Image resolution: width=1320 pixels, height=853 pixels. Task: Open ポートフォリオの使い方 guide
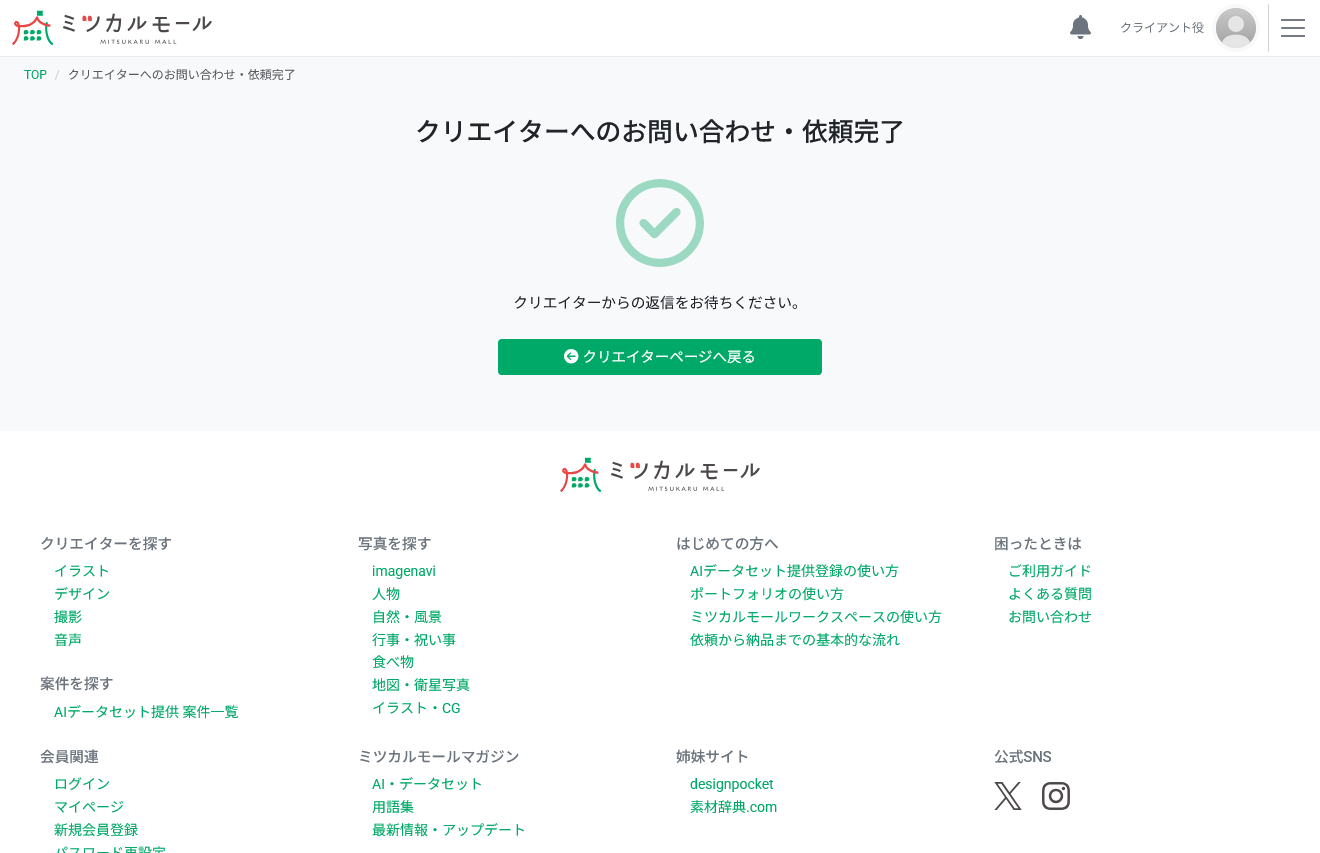pos(767,593)
